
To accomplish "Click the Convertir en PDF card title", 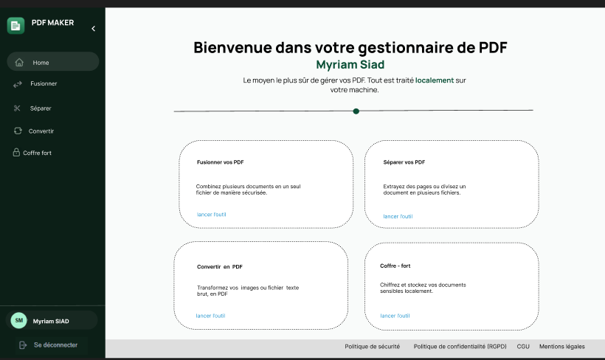I will [x=220, y=267].
